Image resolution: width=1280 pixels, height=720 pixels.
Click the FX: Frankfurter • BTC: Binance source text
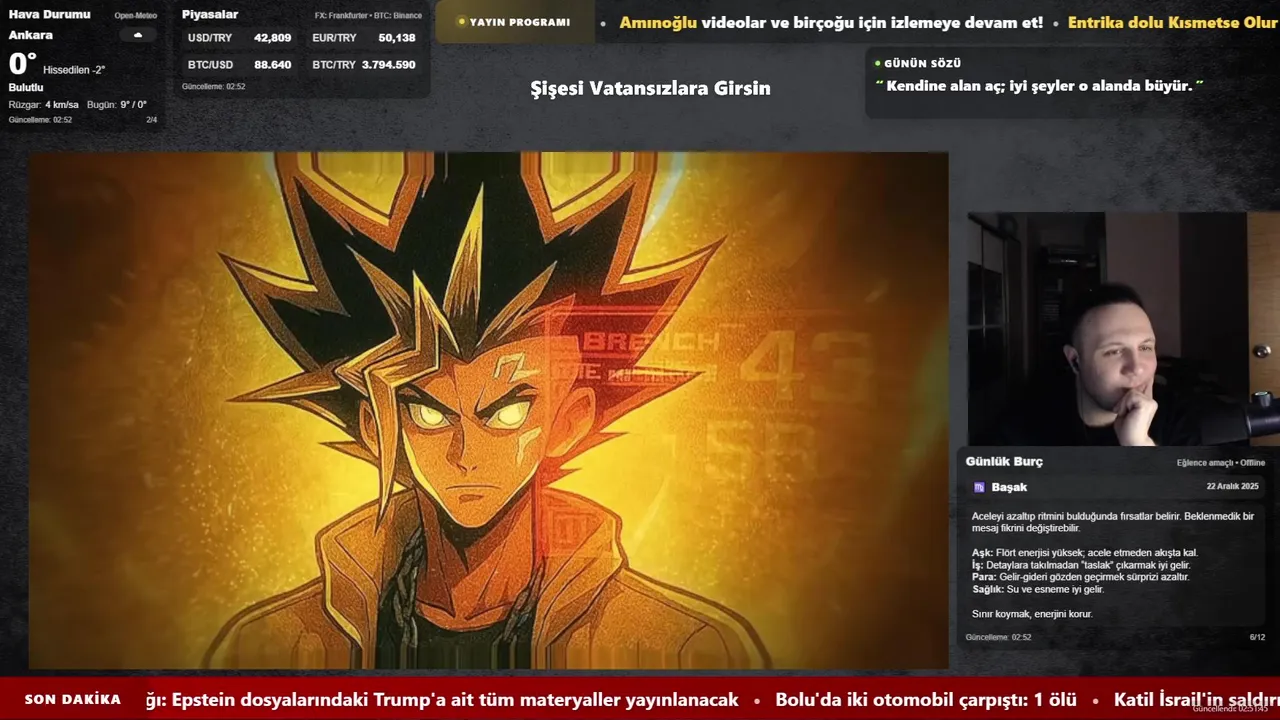pyautogui.click(x=368, y=15)
